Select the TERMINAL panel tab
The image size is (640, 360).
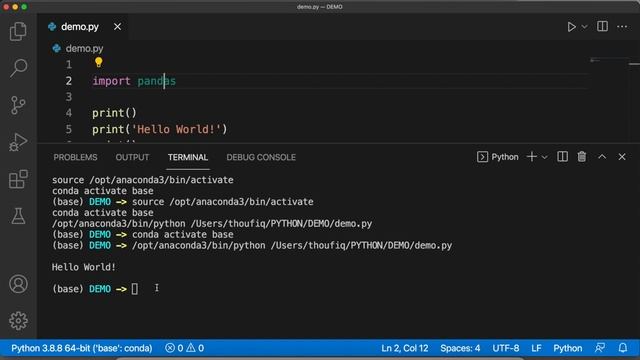188,158
